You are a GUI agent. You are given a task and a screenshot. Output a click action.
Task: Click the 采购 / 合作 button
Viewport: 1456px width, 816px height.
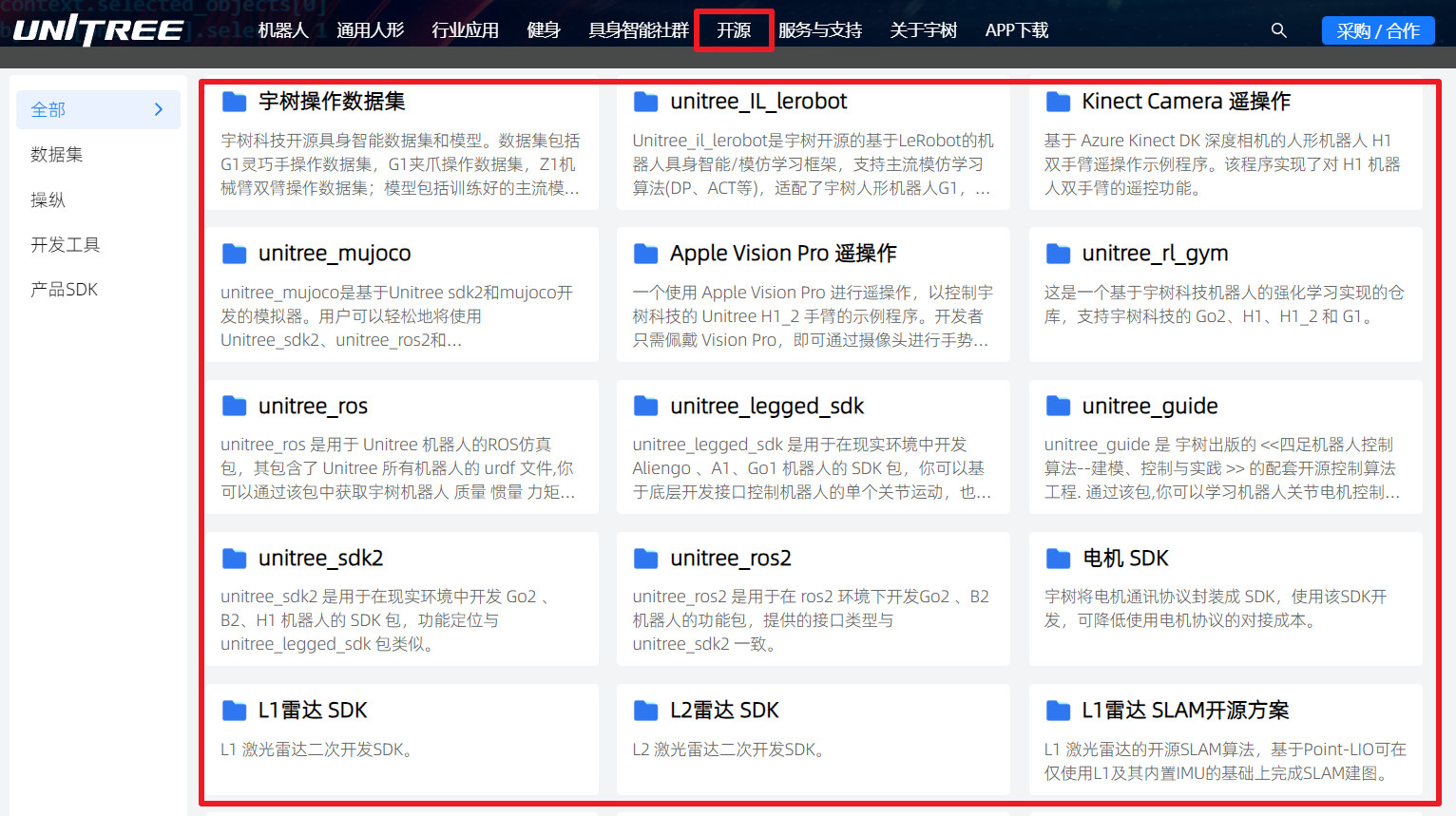1378,30
